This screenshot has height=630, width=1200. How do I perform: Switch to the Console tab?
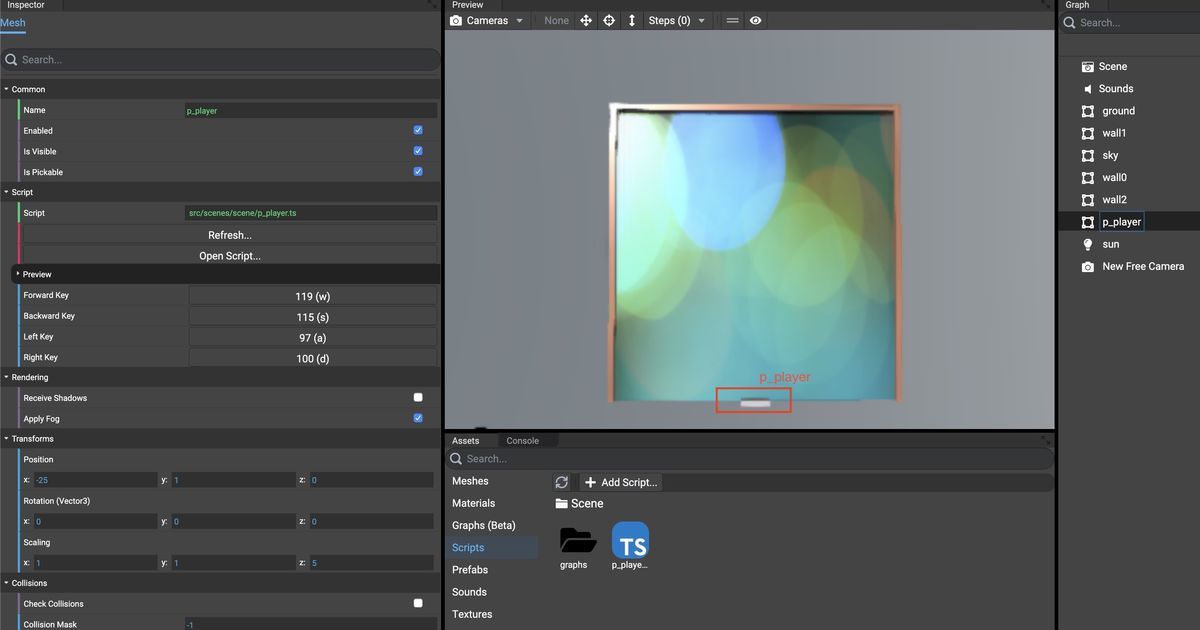pos(524,440)
